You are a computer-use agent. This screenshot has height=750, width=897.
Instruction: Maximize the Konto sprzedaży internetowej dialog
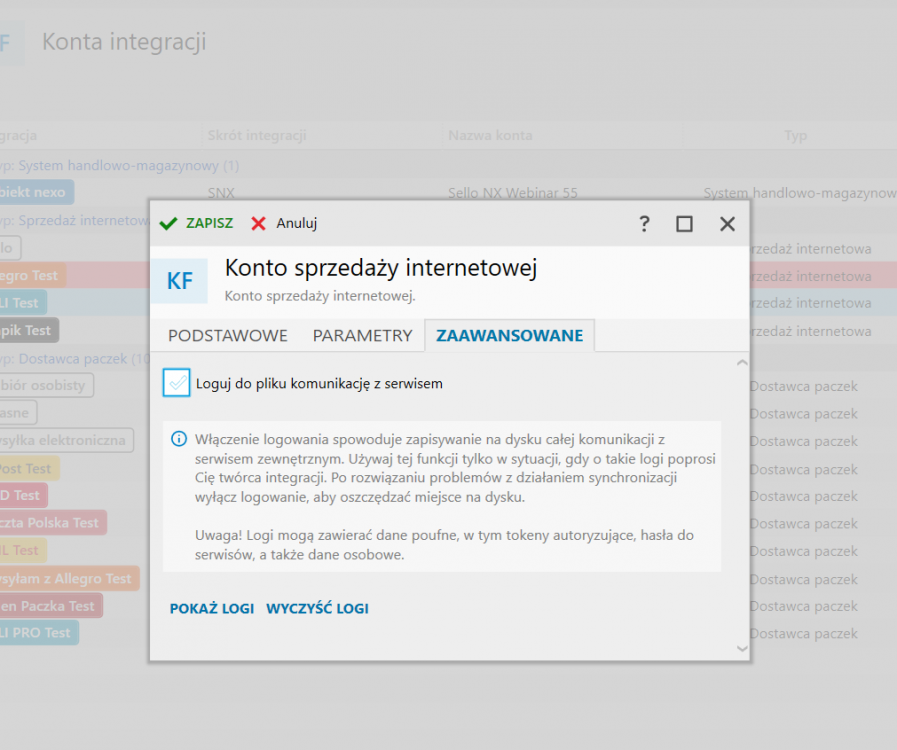(x=684, y=224)
